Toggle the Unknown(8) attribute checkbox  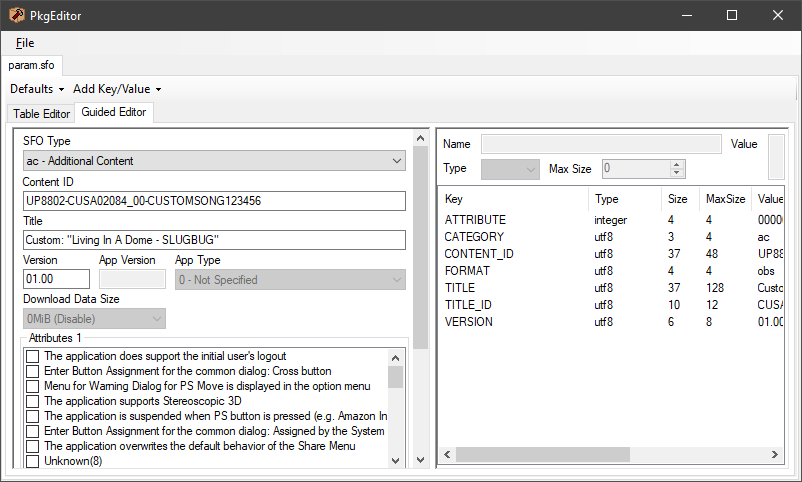coord(32,461)
